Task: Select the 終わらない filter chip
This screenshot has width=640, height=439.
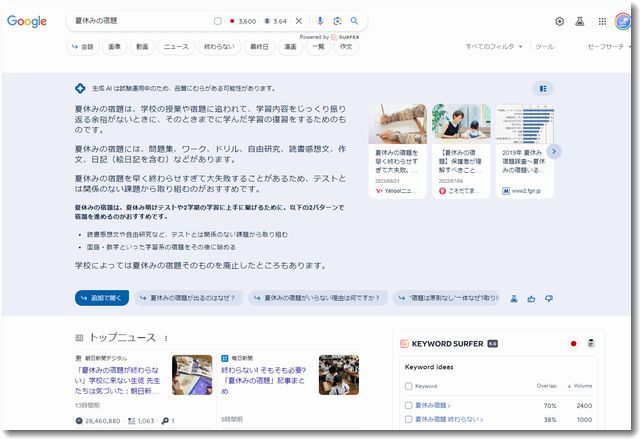Action: [219, 47]
